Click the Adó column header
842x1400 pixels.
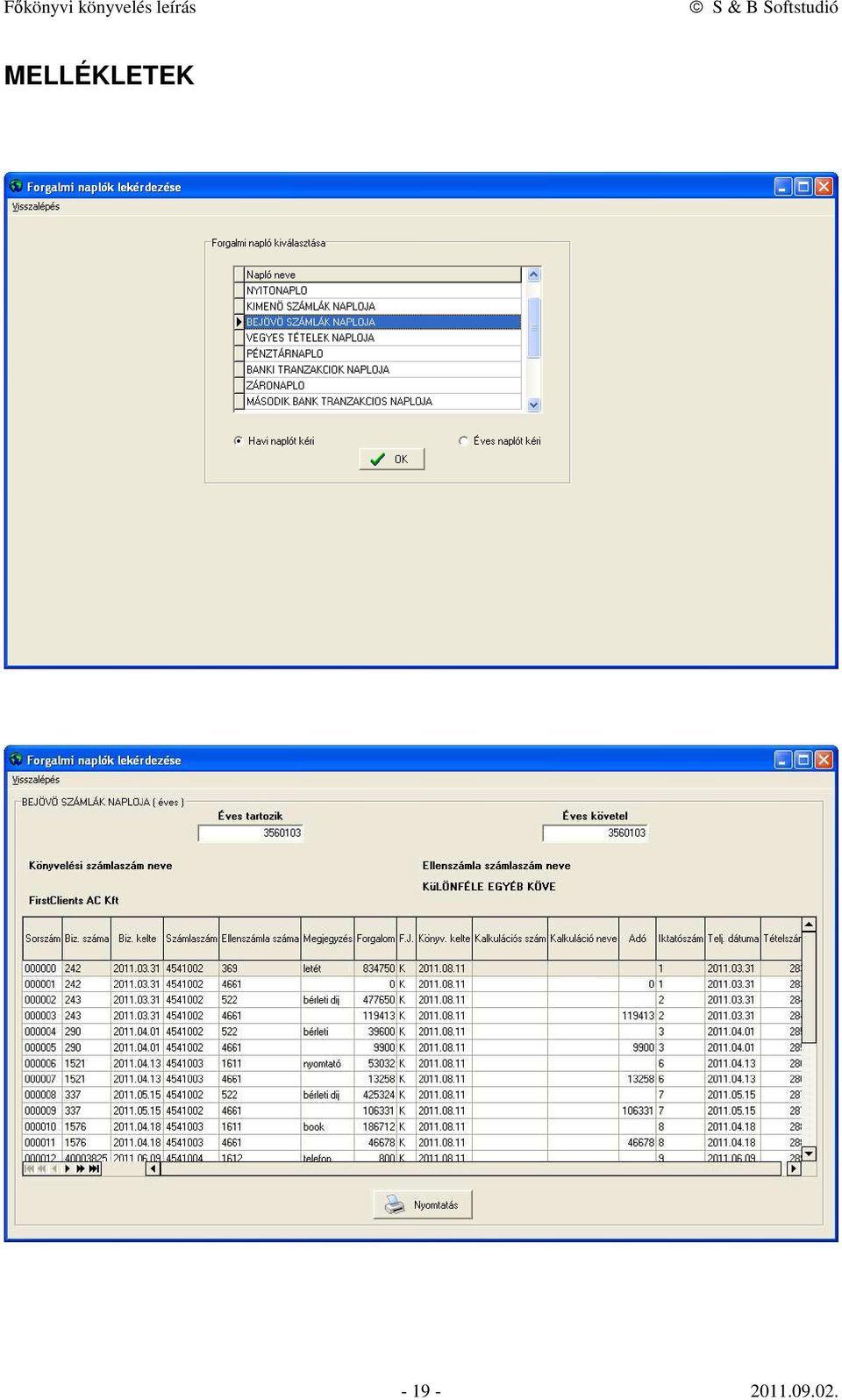pyautogui.click(x=638, y=938)
